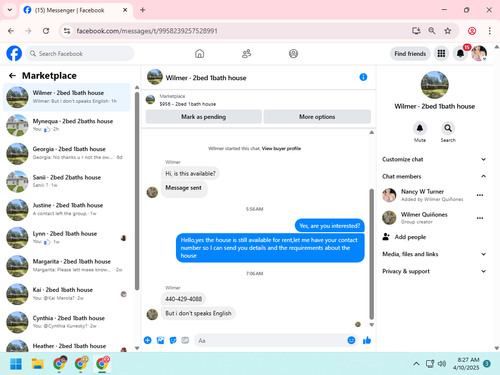
Task: Open Lynn - 2bed 1bath house conversation
Action: tap(67, 238)
